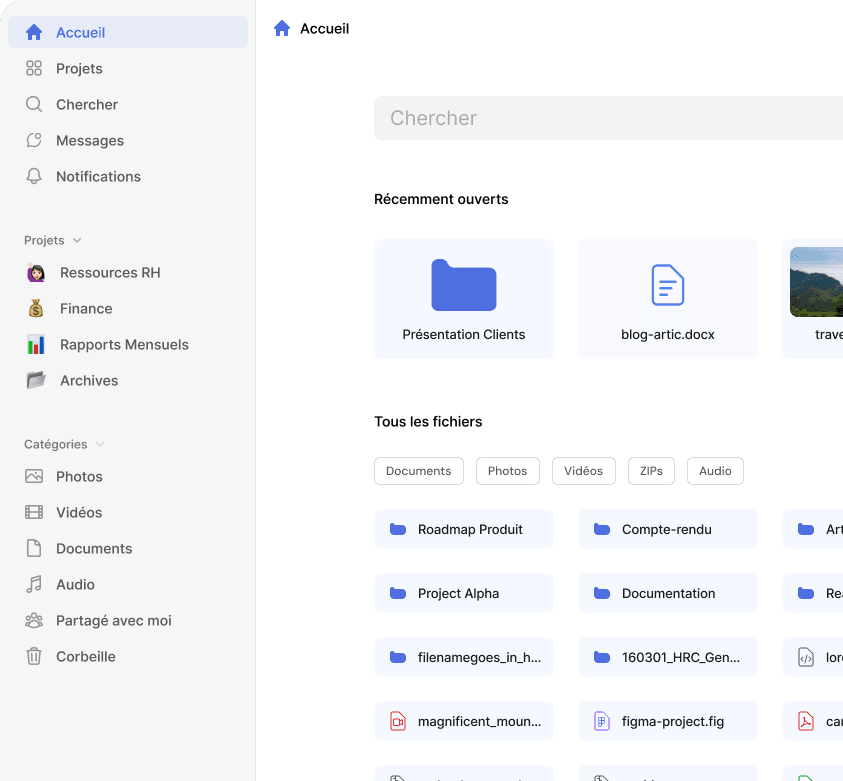
Task: Open the Ressources RH project
Action: (x=109, y=272)
